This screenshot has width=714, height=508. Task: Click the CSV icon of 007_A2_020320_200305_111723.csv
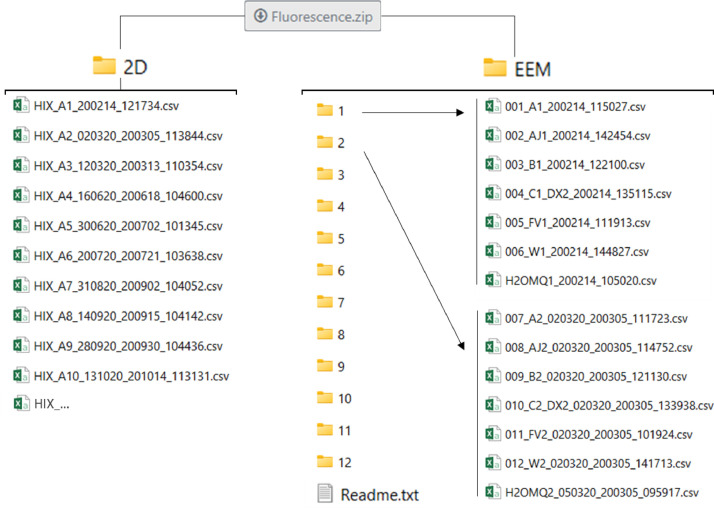click(x=493, y=317)
